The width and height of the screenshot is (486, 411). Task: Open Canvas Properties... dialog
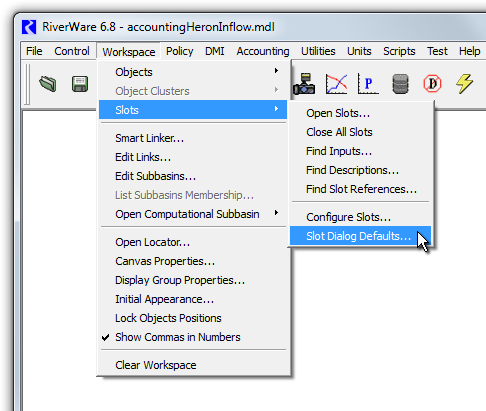(x=193, y=261)
